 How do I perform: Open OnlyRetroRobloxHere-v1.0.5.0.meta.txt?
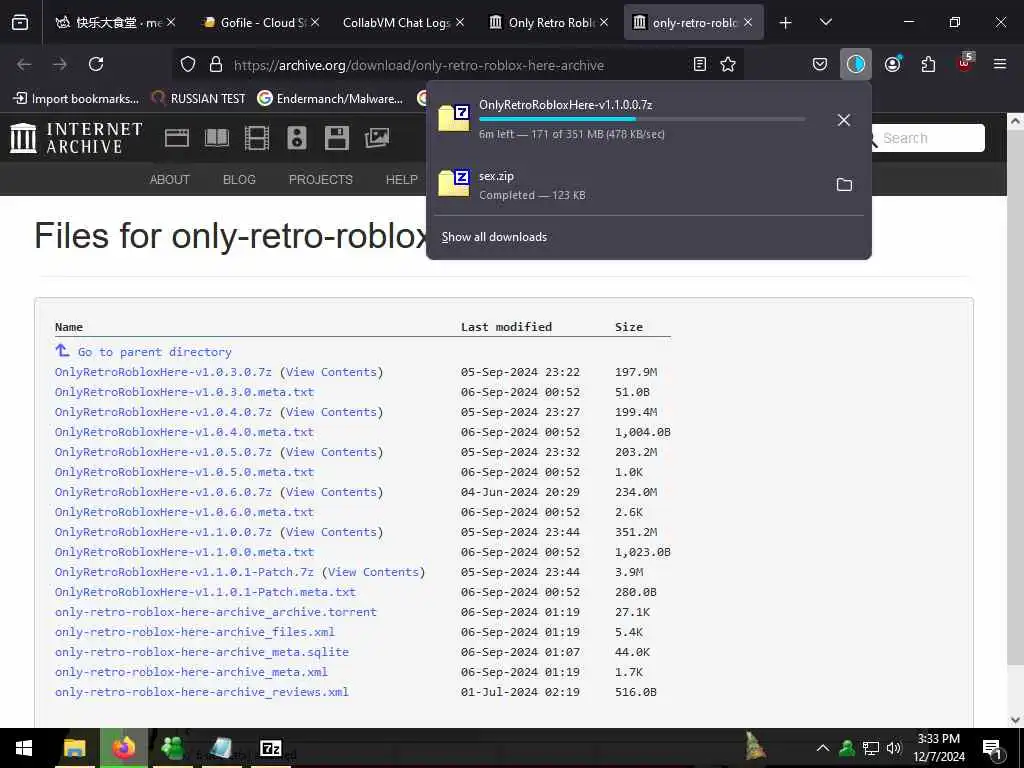(184, 472)
